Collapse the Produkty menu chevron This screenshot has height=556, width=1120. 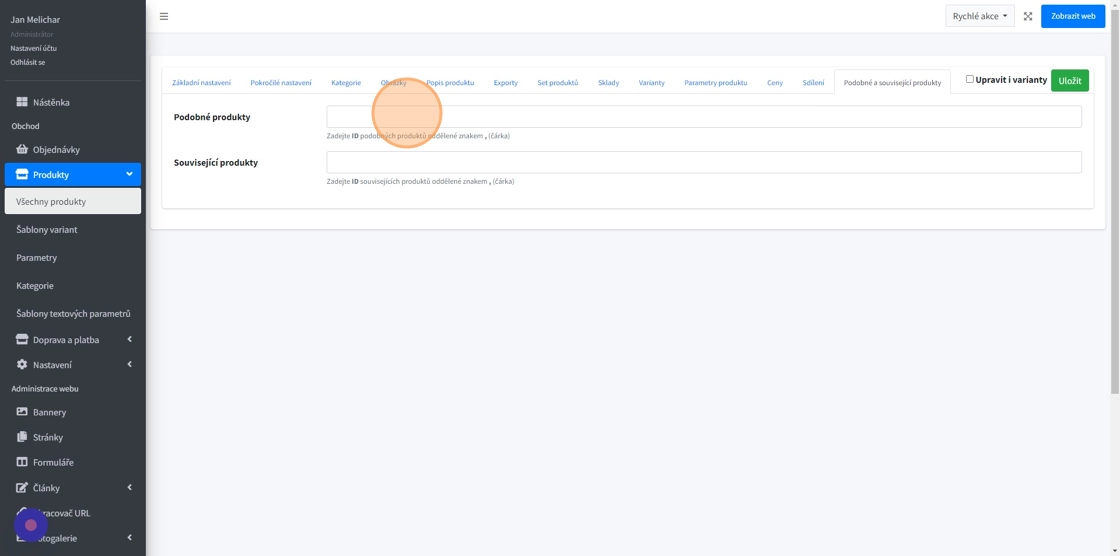click(129, 174)
